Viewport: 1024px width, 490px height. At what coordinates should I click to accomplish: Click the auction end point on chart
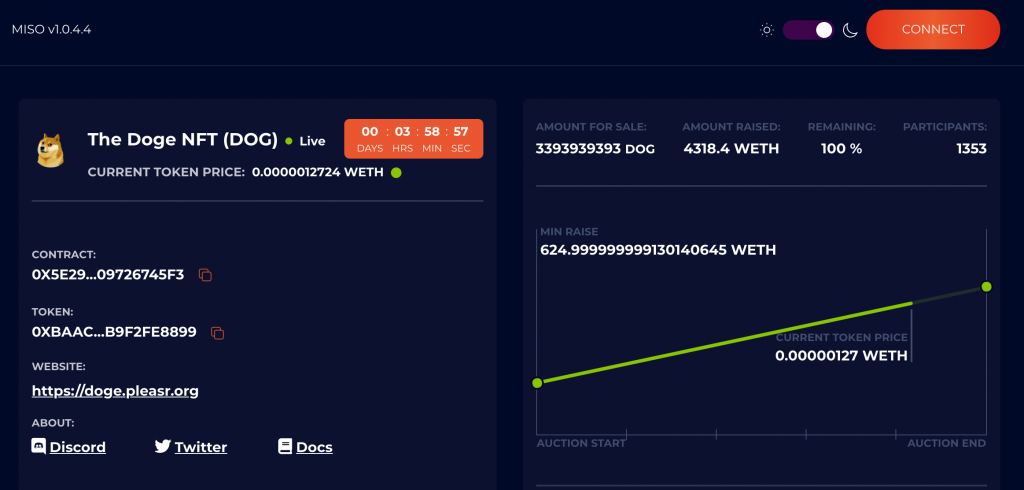pos(987,287)
